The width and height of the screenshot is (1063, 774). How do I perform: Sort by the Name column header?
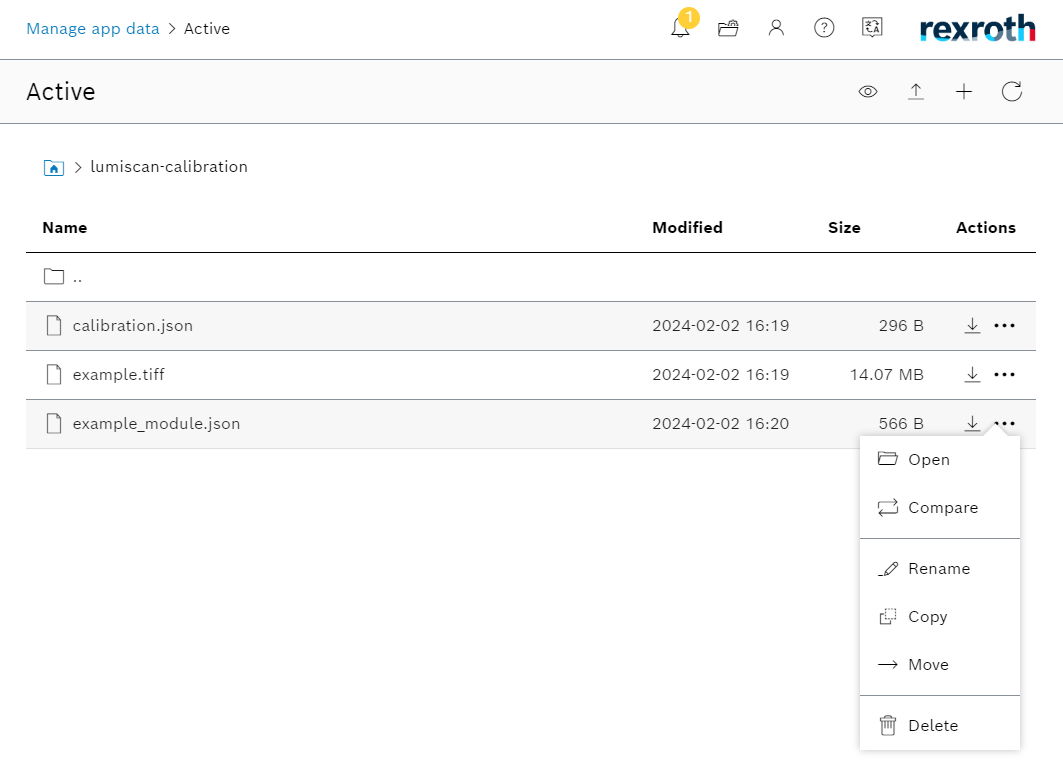(64, 228)
